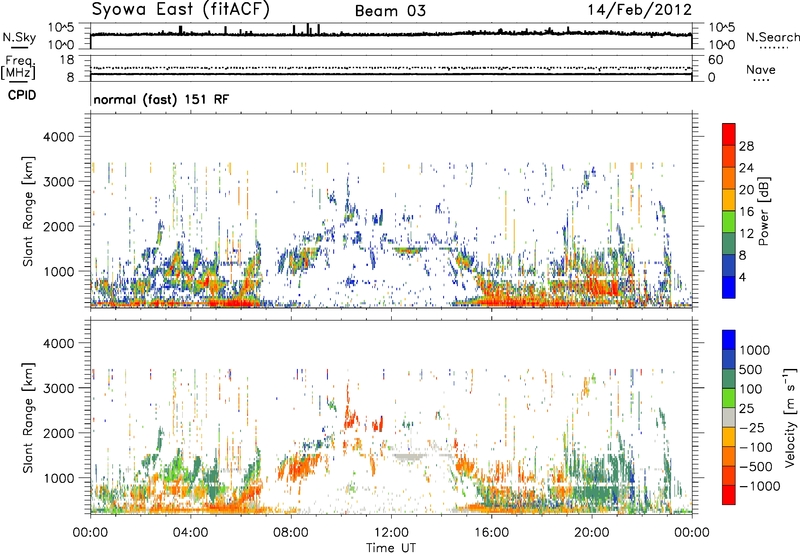Image resolution: width=800 pixels, height=554 pixels.
Task: Select the yellow 16–20 dB Power color band
Action: [x=729, y=200]
